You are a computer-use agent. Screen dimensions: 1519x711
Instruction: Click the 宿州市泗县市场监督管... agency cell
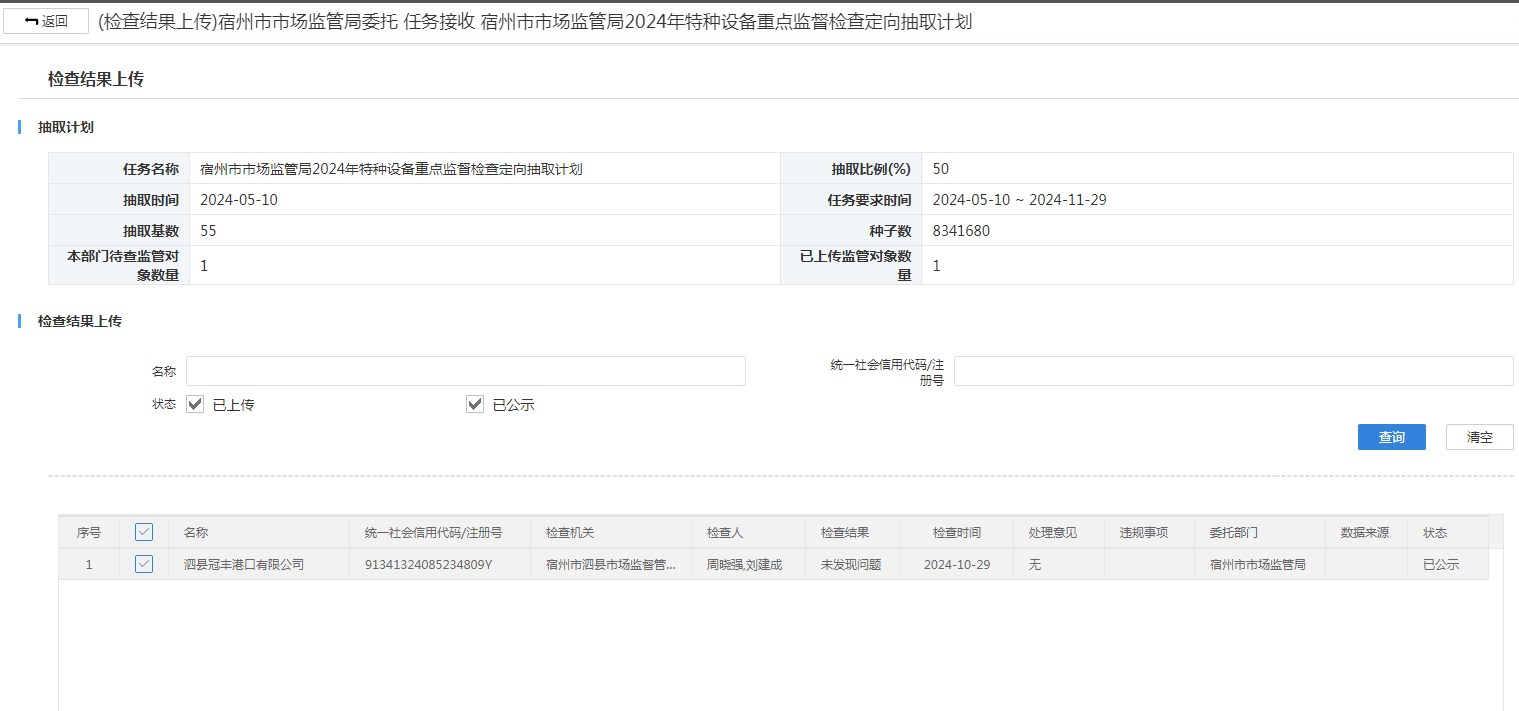[x=610, y=565]
